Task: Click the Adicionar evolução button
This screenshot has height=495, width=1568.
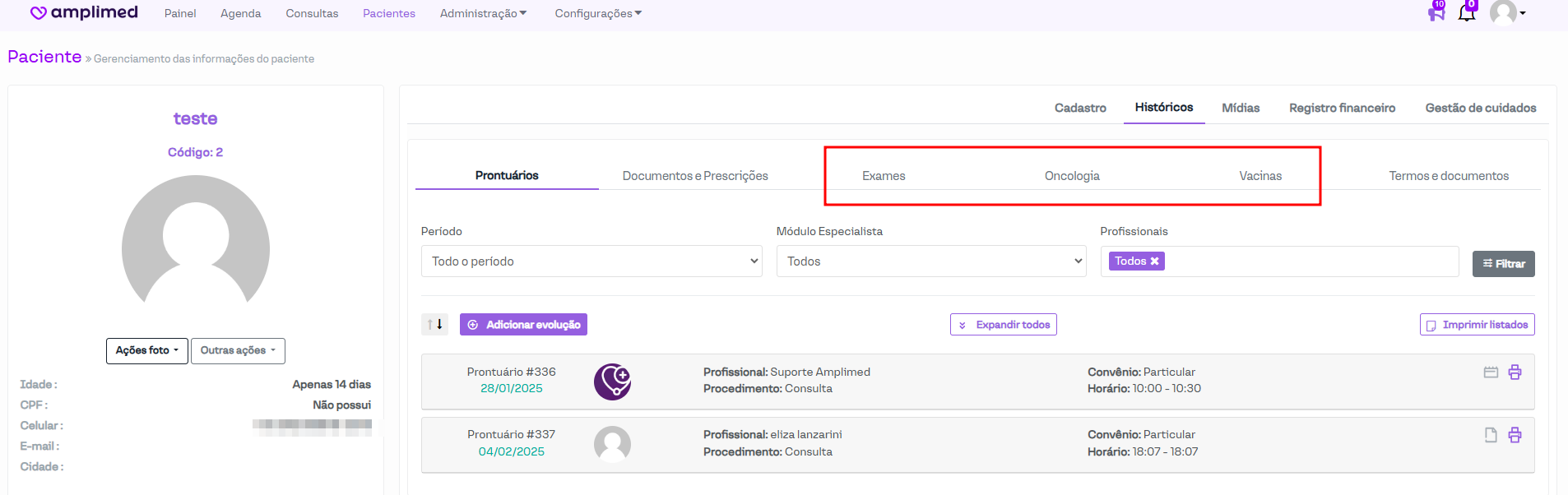Action: click(523, 325)
